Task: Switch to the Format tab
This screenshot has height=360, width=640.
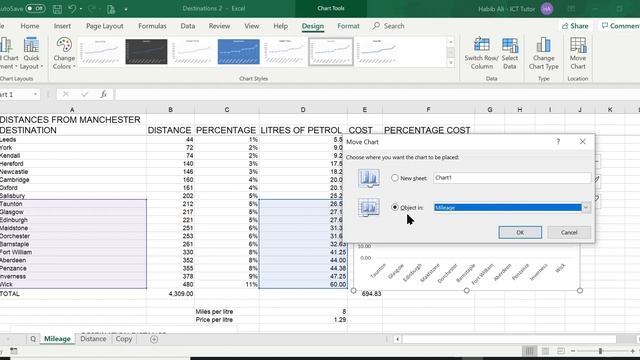Action: click(x=348, y=26)
